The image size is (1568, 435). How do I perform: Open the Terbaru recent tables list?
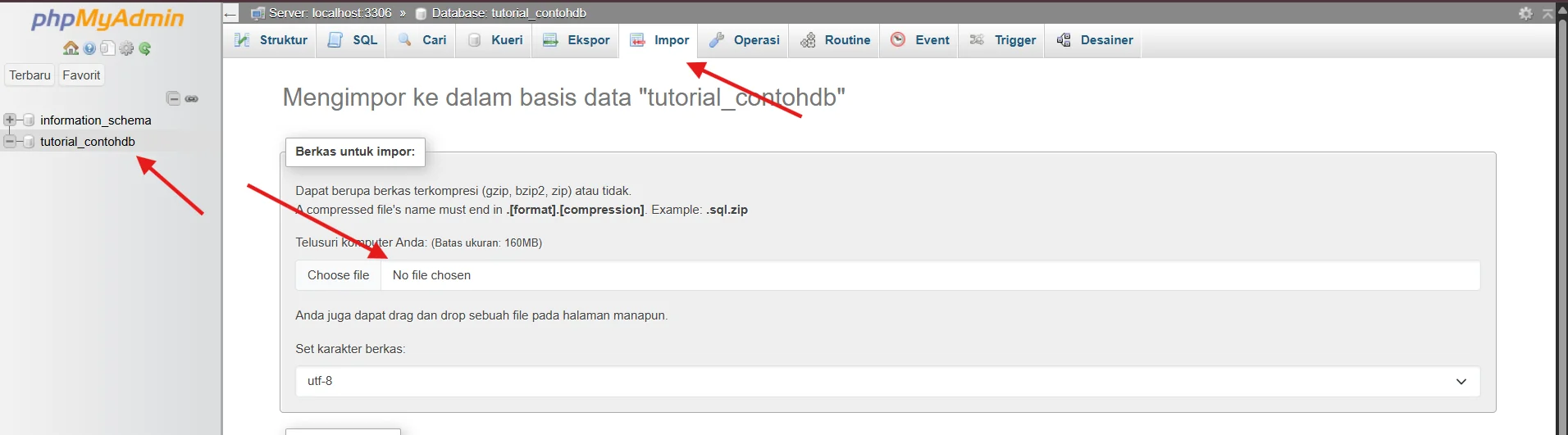(x=30, y=75)
